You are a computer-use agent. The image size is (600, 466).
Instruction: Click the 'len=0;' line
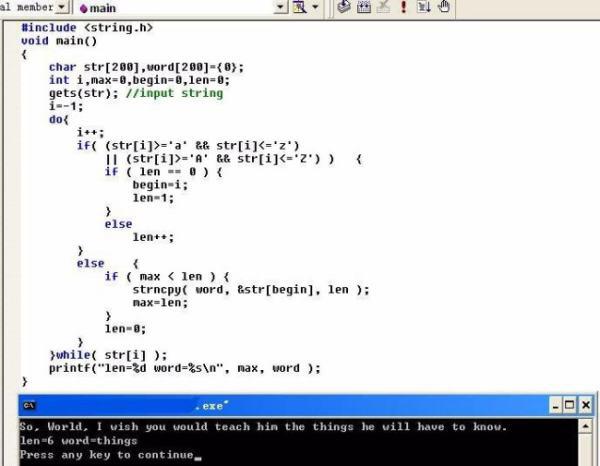click(x=125, y=329)
